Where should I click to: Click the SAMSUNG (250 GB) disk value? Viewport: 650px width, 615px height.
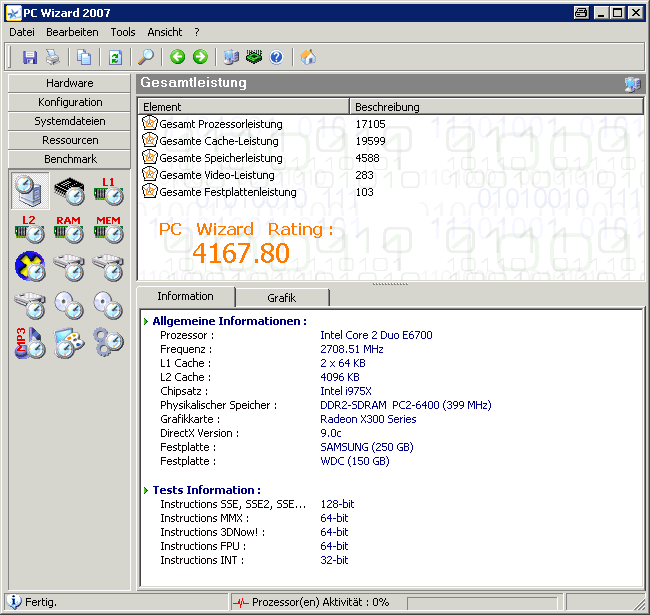coord(367,447)
